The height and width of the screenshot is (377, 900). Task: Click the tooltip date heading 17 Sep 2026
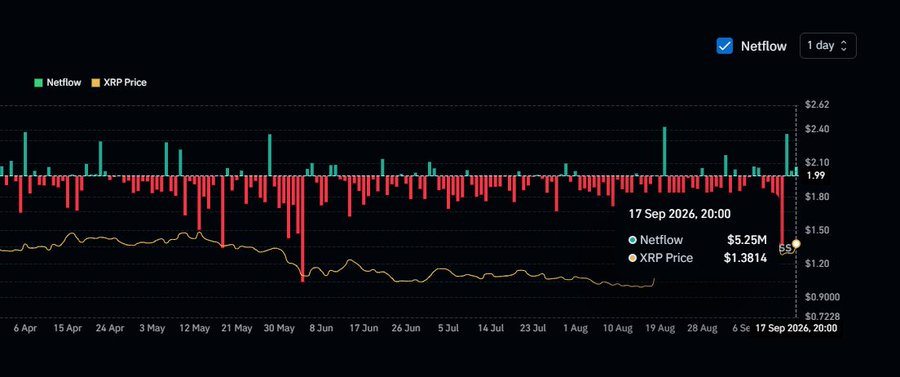coord(680,214)
